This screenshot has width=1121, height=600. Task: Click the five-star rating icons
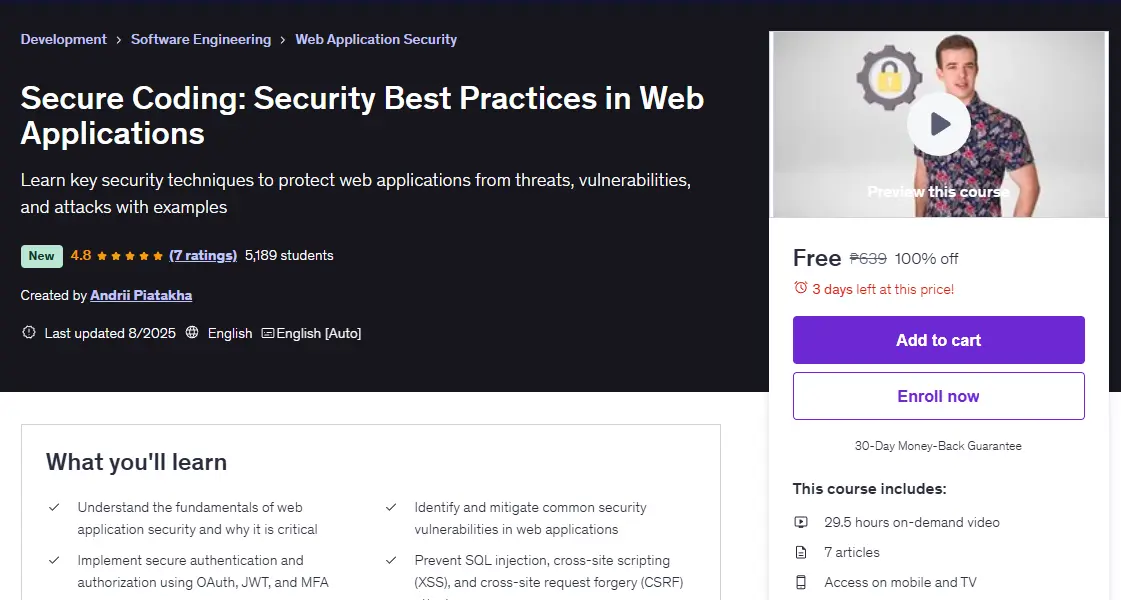pyautogui.click(x=129, y=256)
